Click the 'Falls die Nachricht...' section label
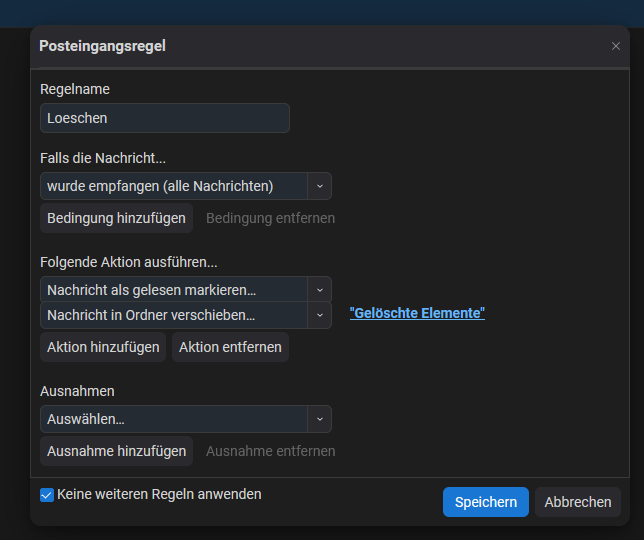Image resolution: width=644 pixels, height=540 pixels. click(x=103, y=158)
